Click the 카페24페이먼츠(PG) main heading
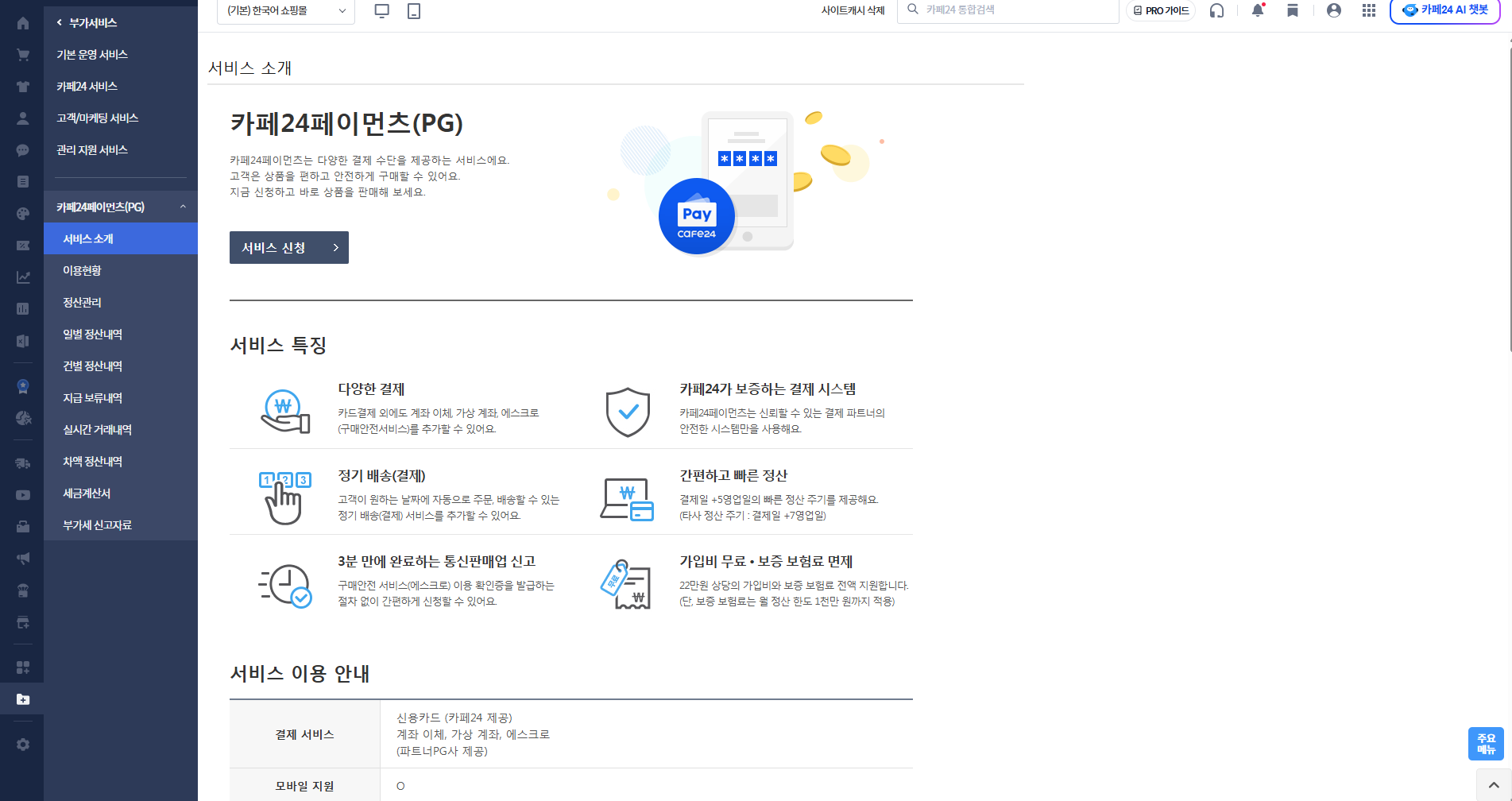This screenshot has width=1512, height=801. click(x=346, y=123)
